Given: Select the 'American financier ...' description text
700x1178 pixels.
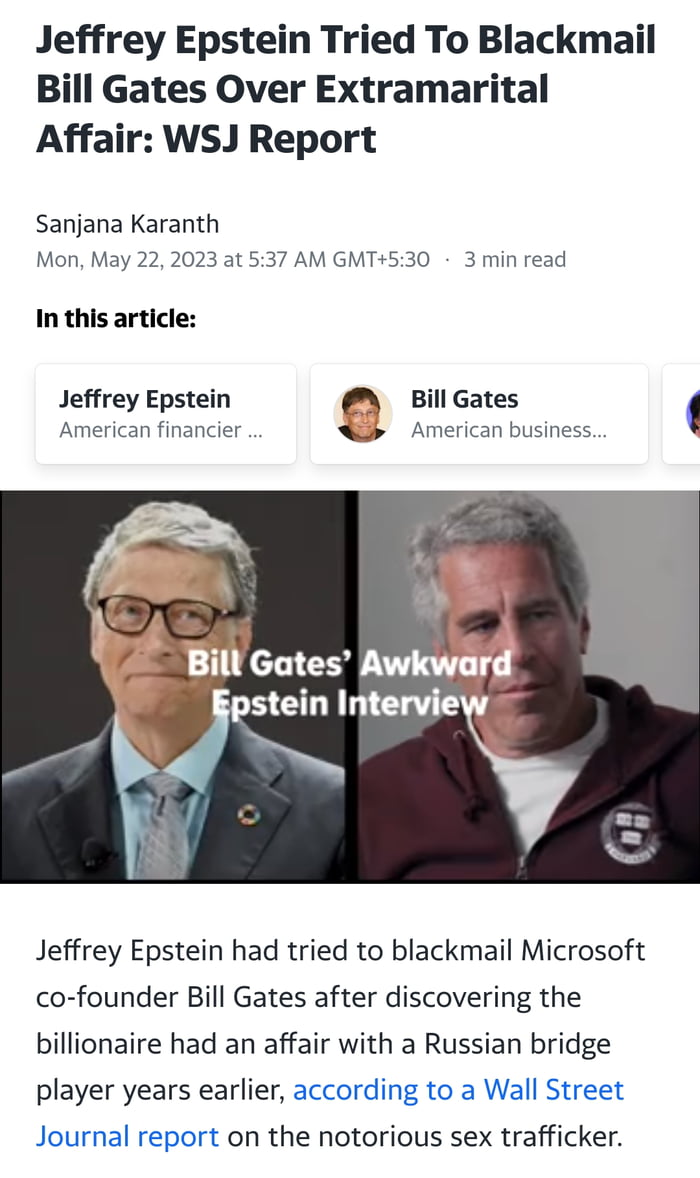Looking at the screenshot, I should click(161, 430).
